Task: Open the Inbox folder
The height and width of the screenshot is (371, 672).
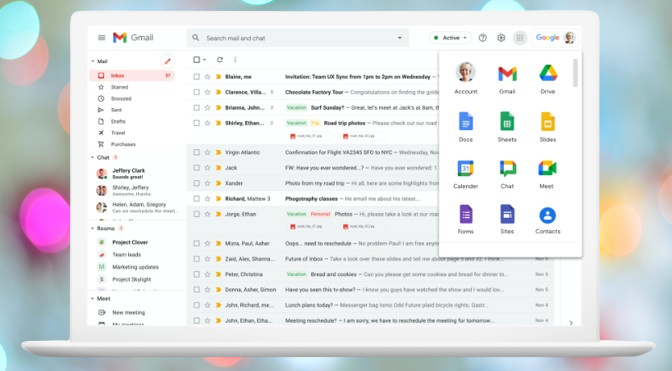Action: point(132,75)
